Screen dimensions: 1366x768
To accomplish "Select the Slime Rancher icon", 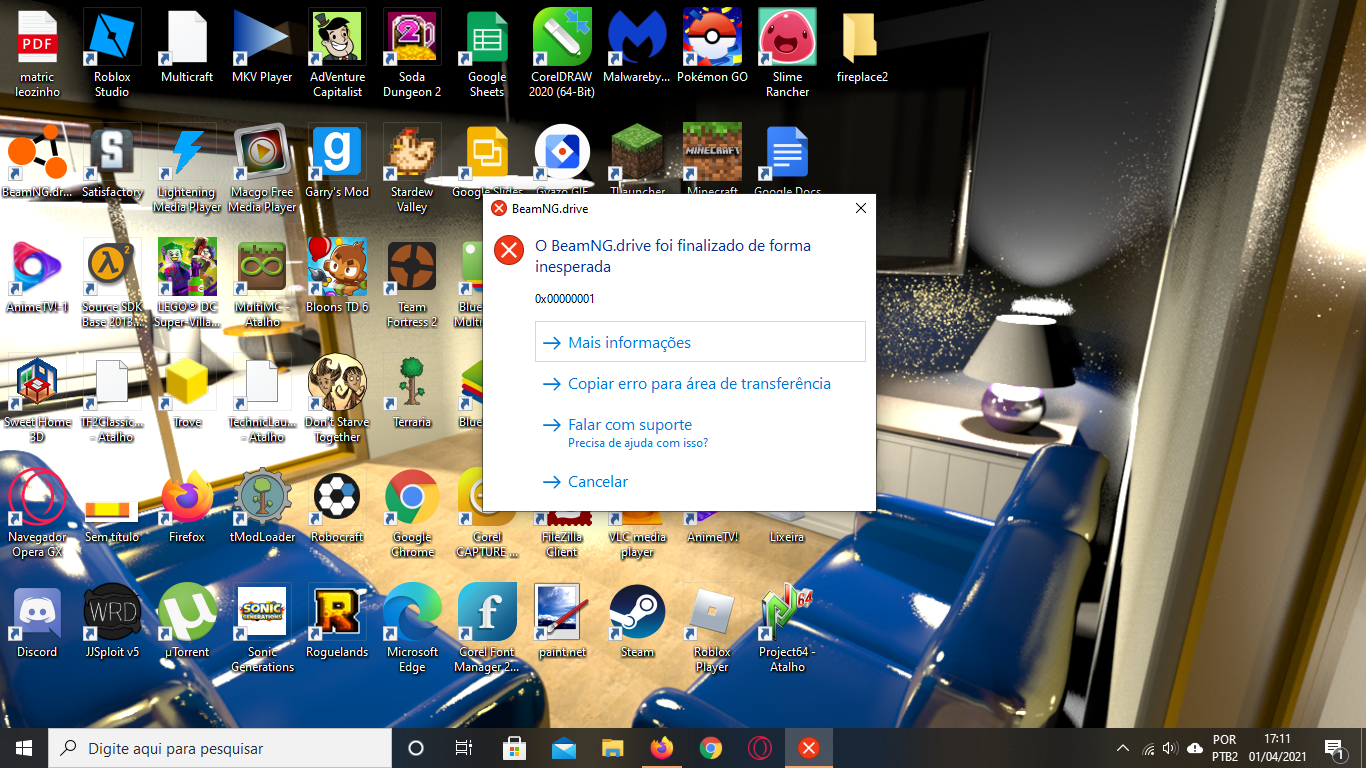I will [787, 54].
